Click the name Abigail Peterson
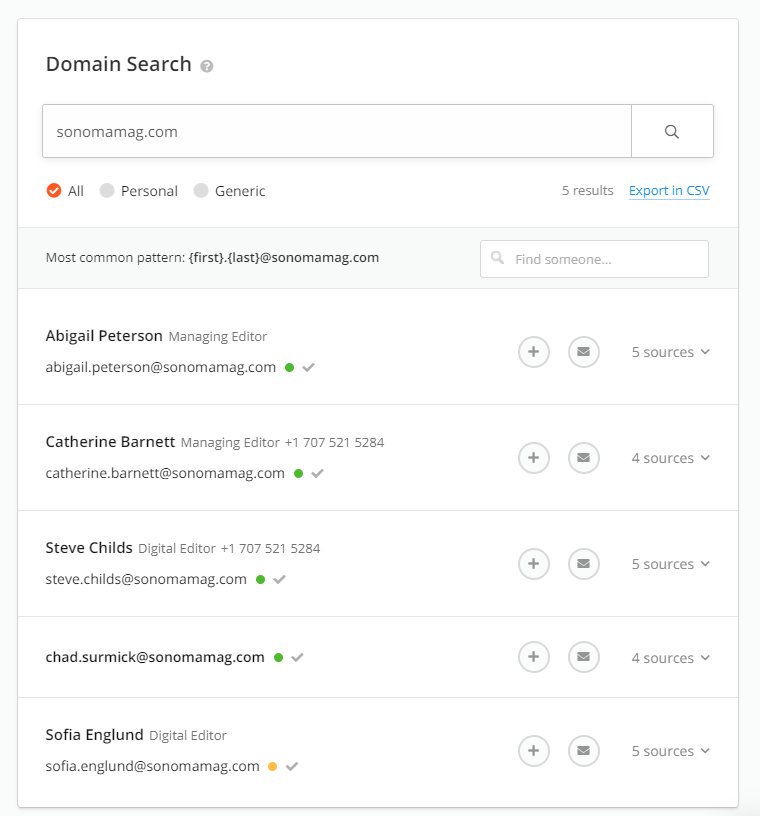This screenshot has height=816, width=760. 104,336
